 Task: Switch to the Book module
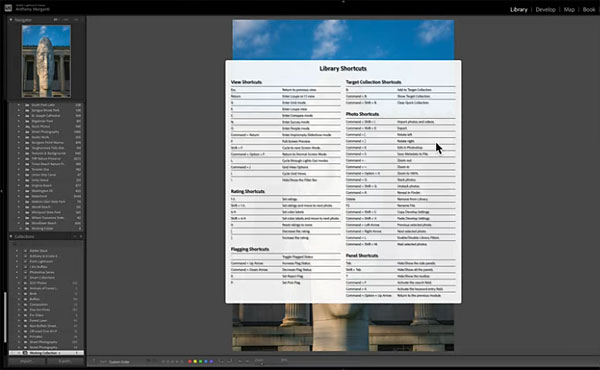(x=589, y=10)
